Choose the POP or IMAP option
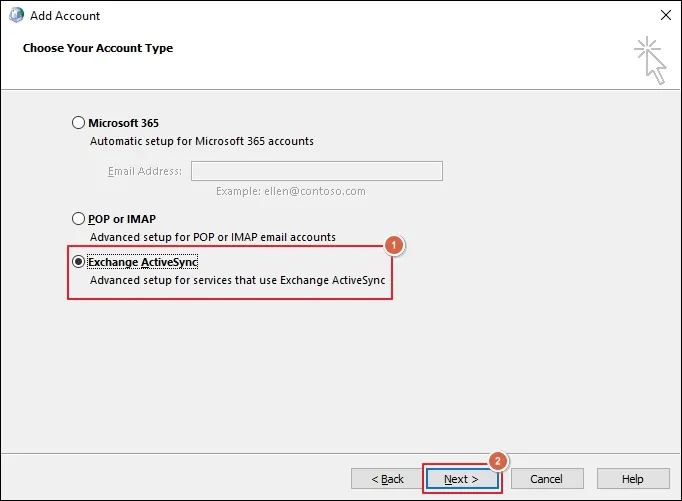This screenshot has height=501, width=682. (78, 218)
